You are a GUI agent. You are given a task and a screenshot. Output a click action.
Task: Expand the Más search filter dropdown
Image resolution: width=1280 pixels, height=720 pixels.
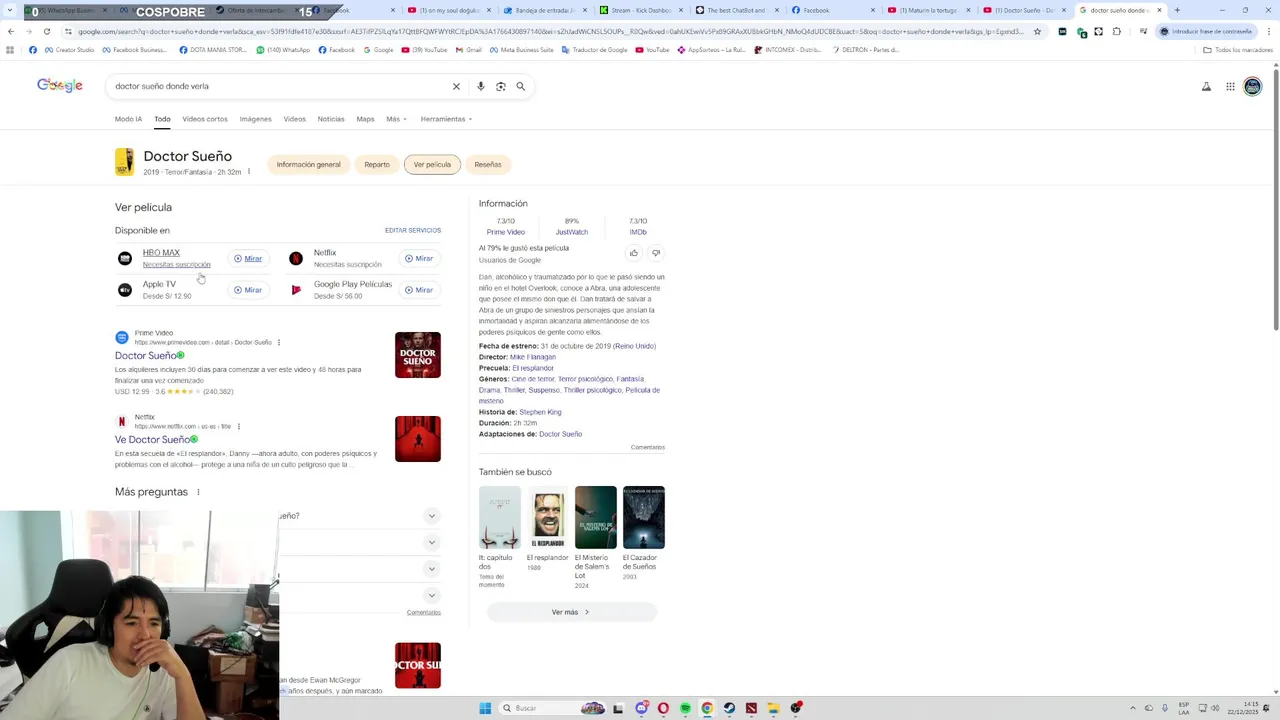(397, 119)
